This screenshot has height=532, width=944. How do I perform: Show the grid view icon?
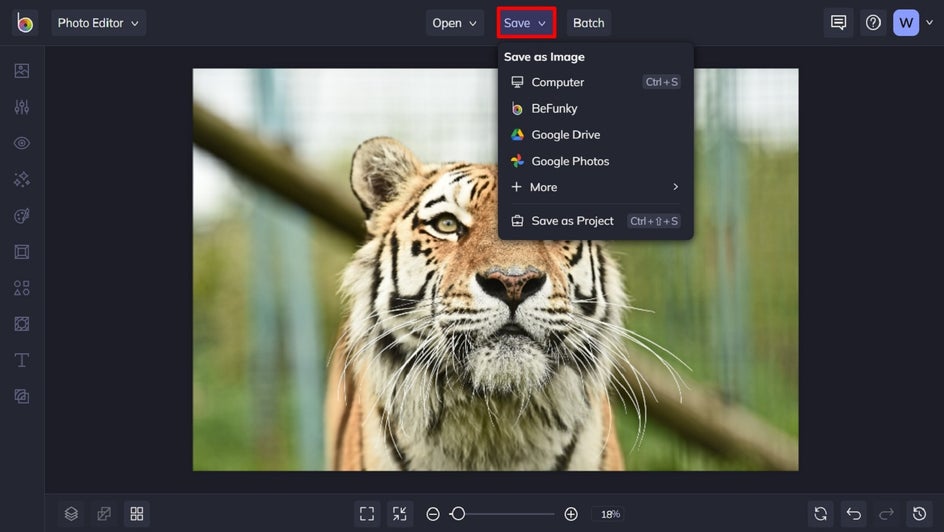pos(137,513)
